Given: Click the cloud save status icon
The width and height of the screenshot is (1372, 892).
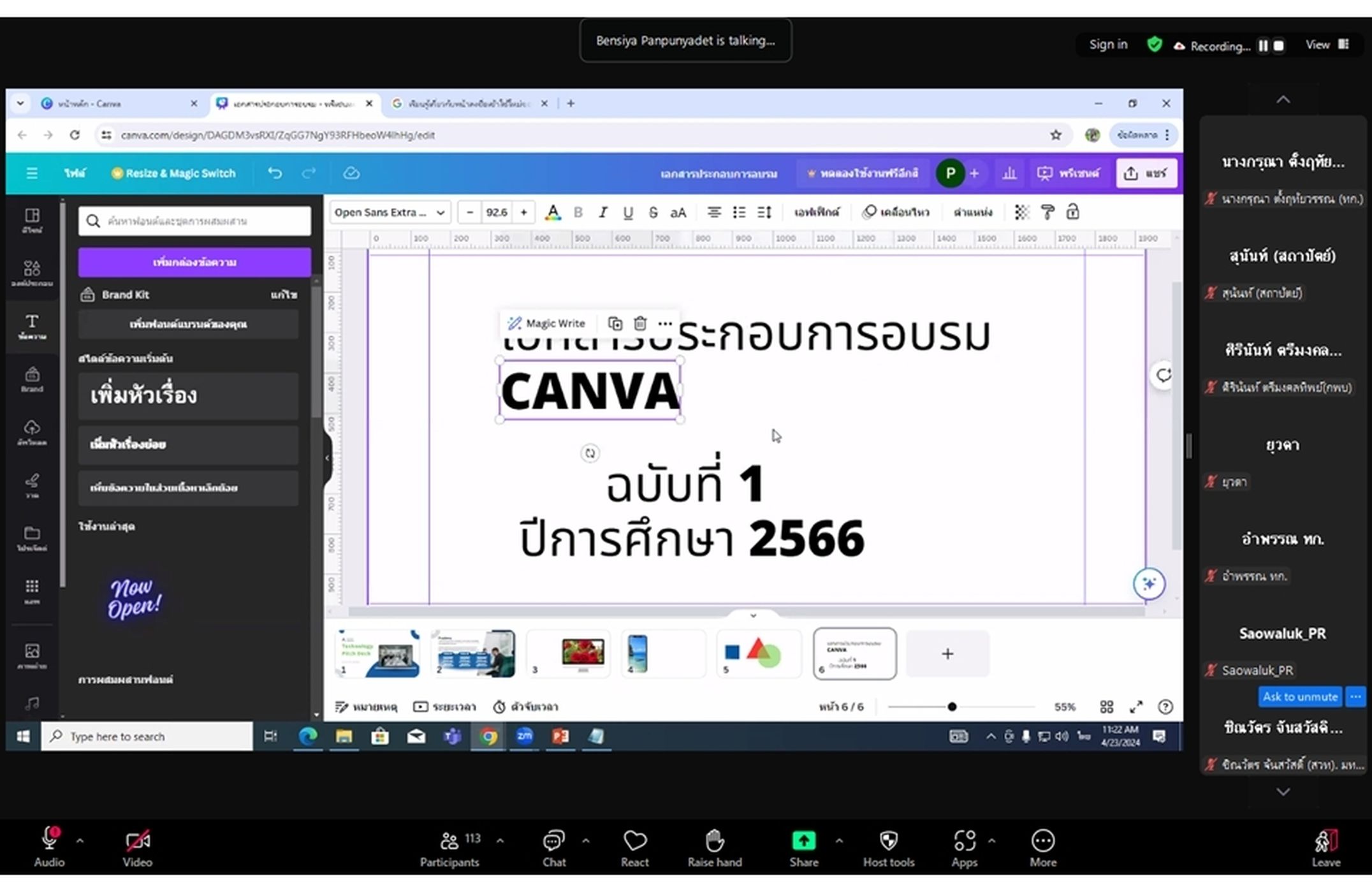Looking at the screenshot, I should pos(351,173).
